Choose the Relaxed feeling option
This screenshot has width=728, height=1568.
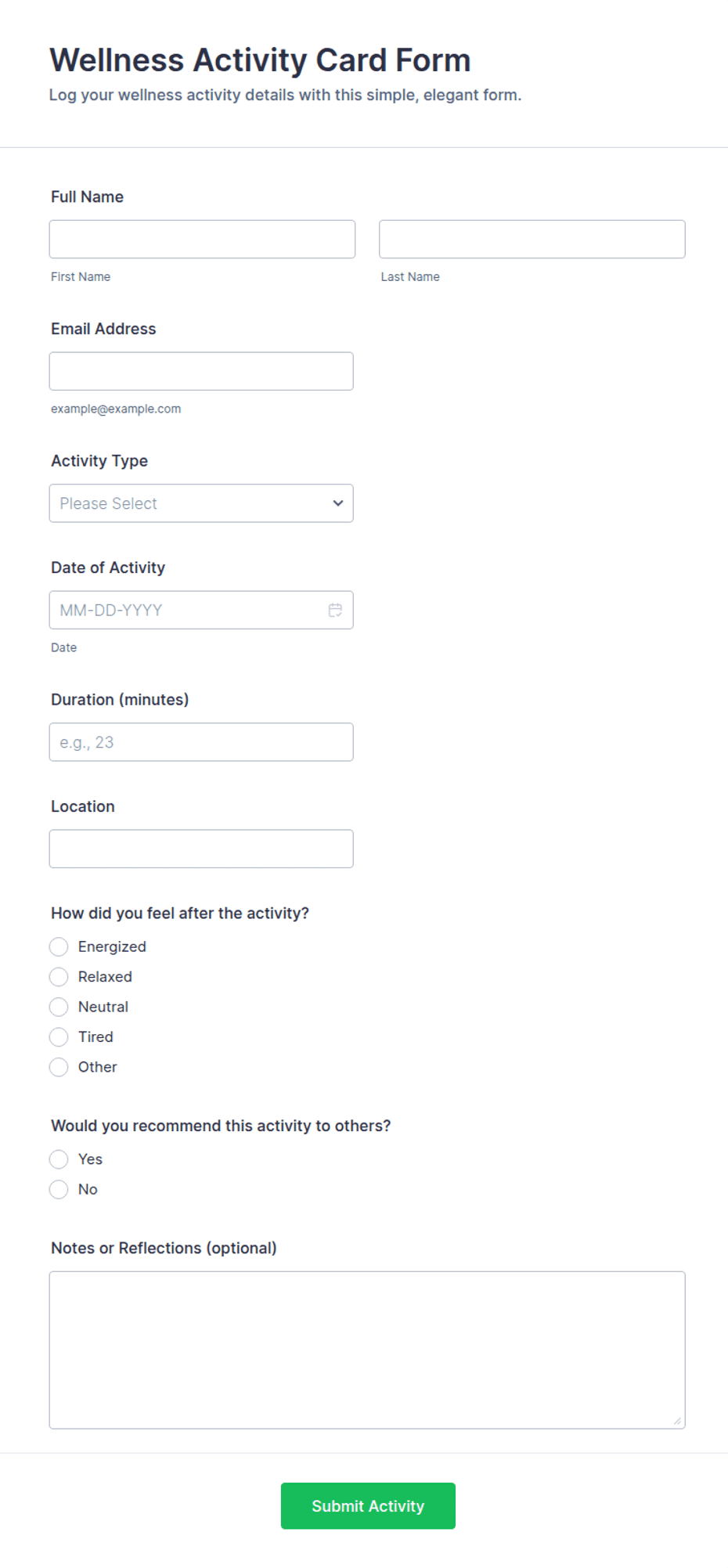coord(59,977)
